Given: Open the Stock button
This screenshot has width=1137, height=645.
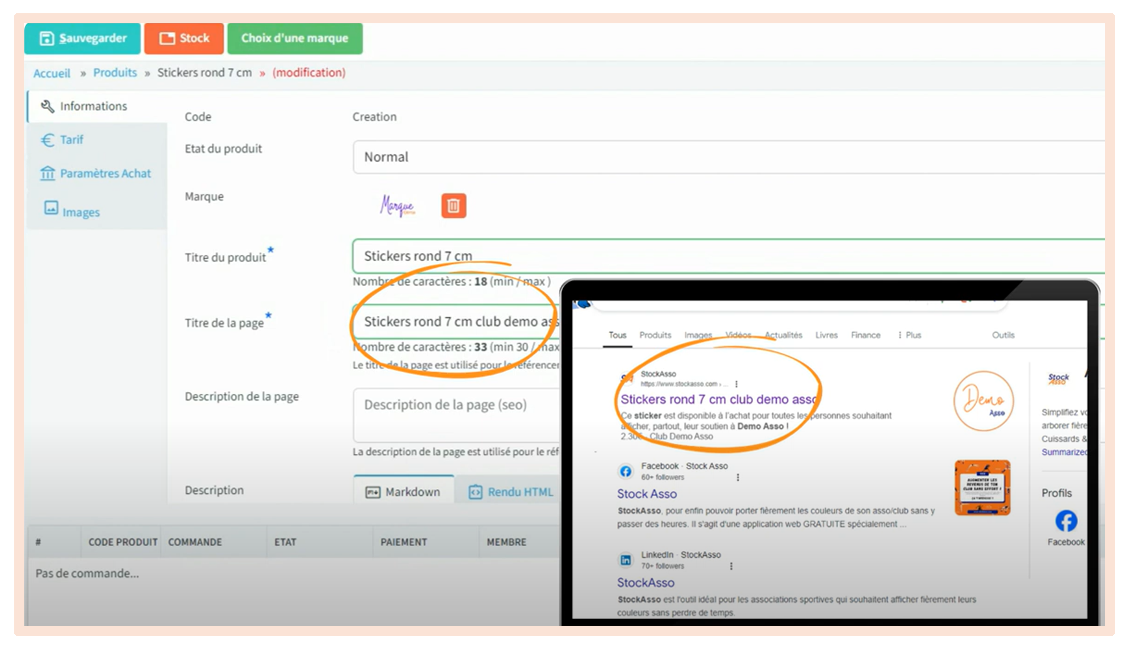Looking at the screenshot, I should (184, 39).
